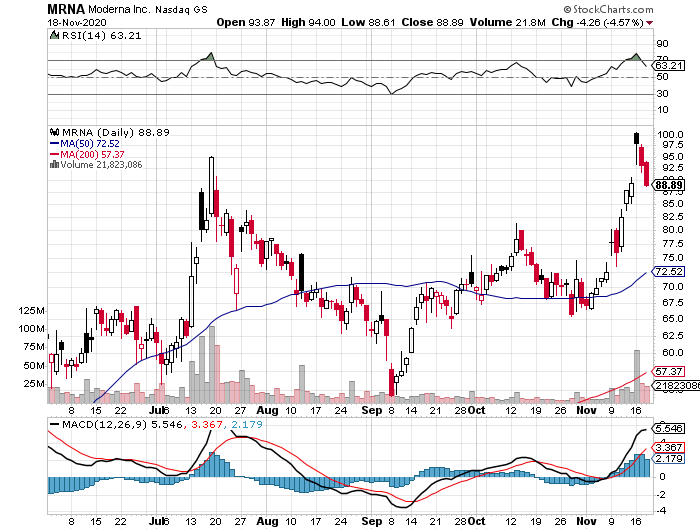Click the Nov label on price chart date axis

click(586, 410)
